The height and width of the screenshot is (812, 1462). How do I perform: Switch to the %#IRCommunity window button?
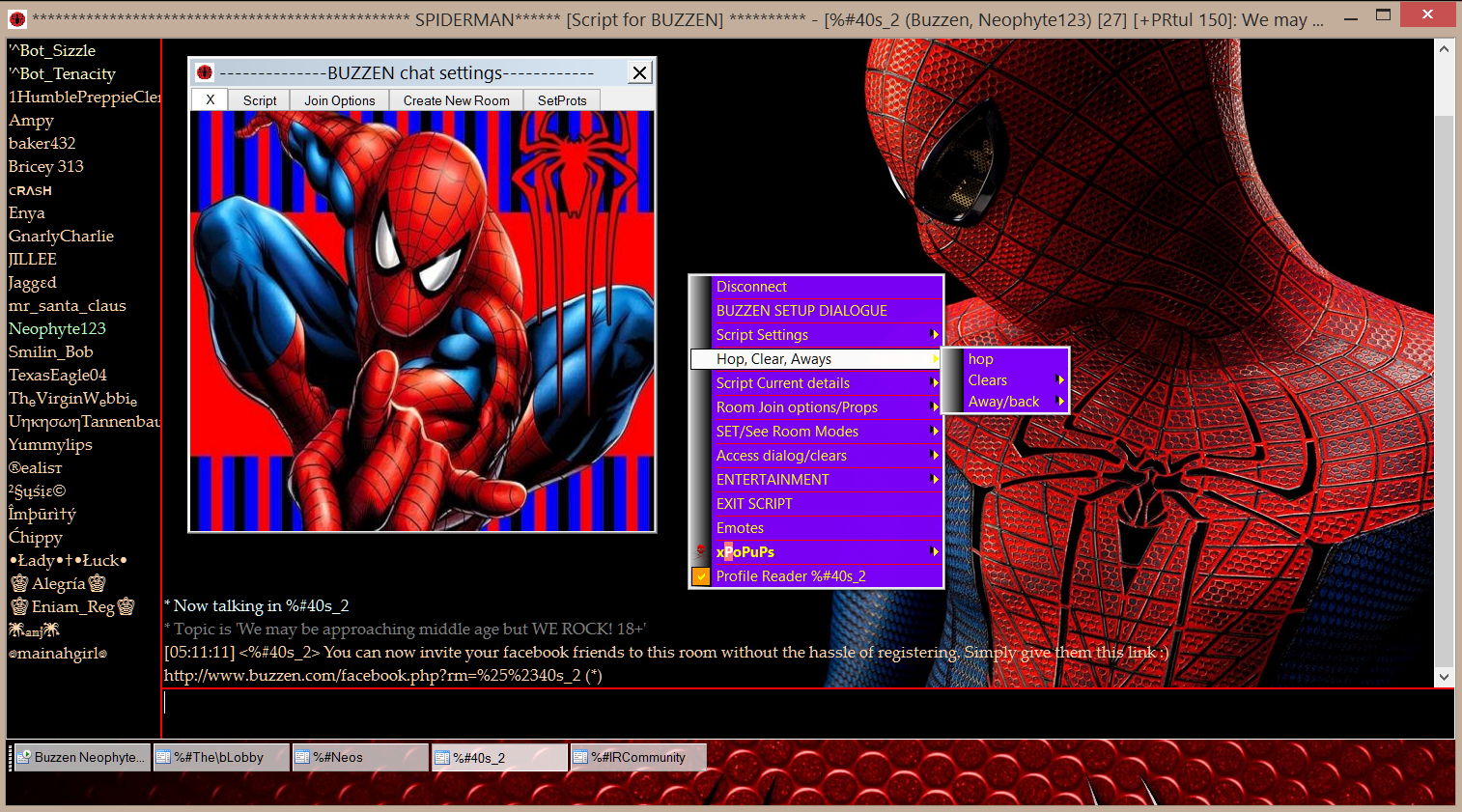[638, 757]
